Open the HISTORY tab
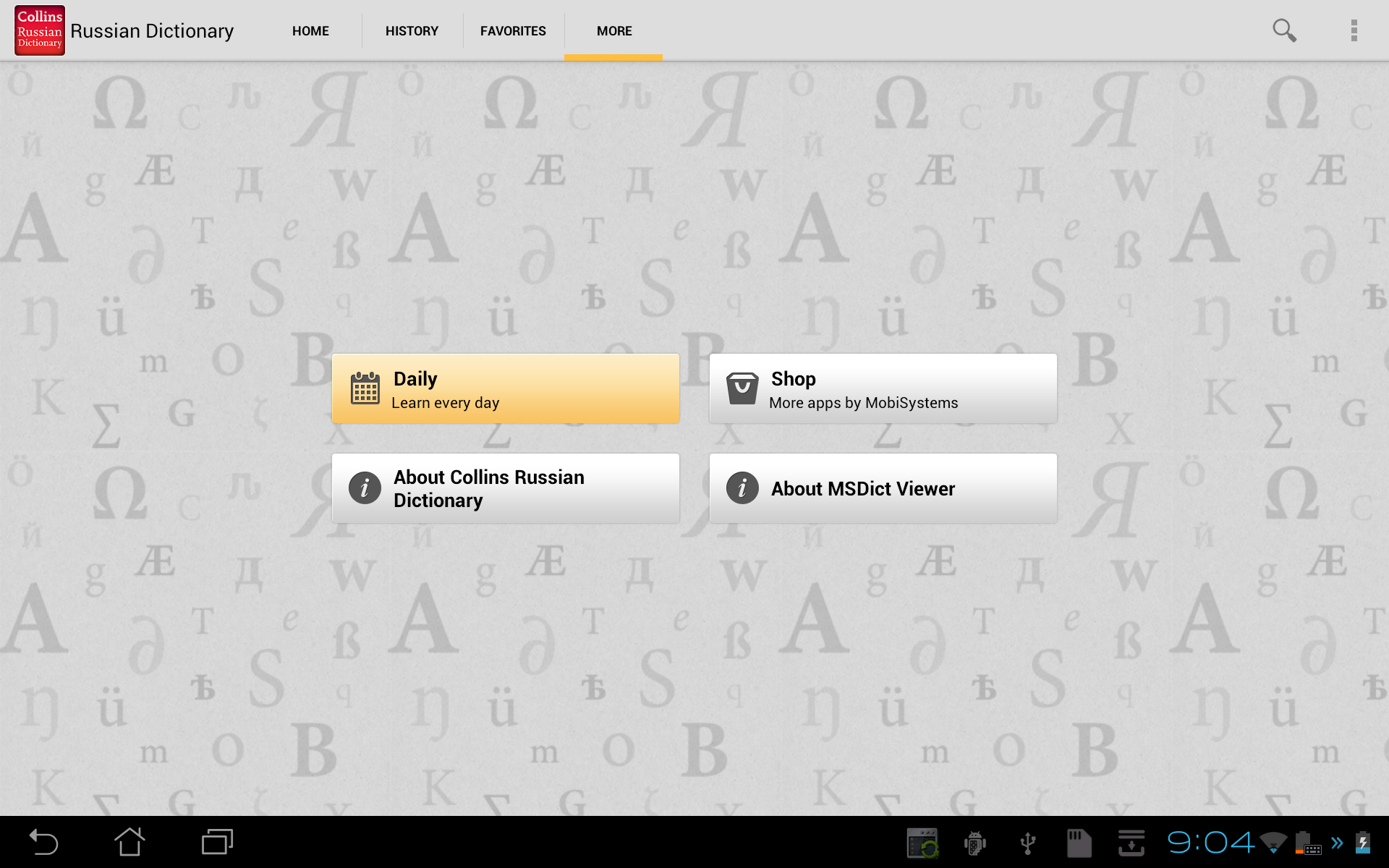1389x868 pixels. pos(412,30)
